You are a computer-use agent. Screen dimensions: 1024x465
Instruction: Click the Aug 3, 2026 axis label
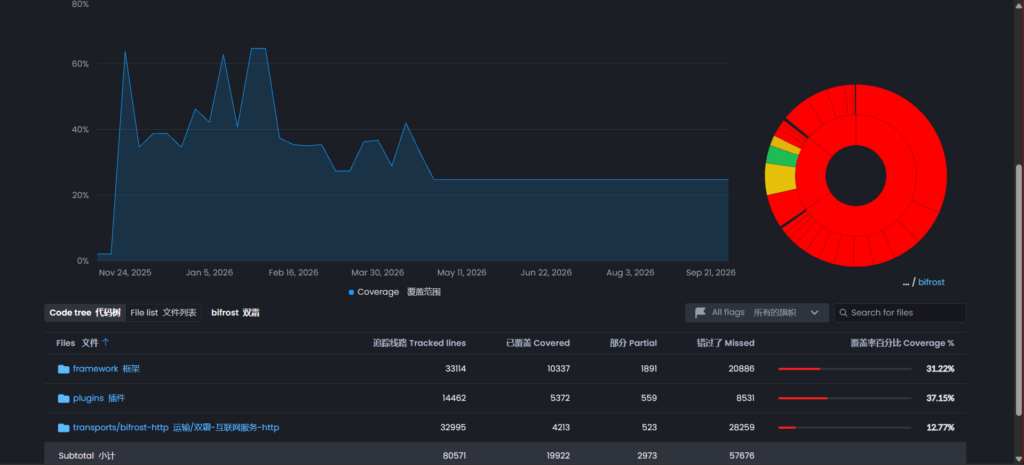(x=630, y=273)
